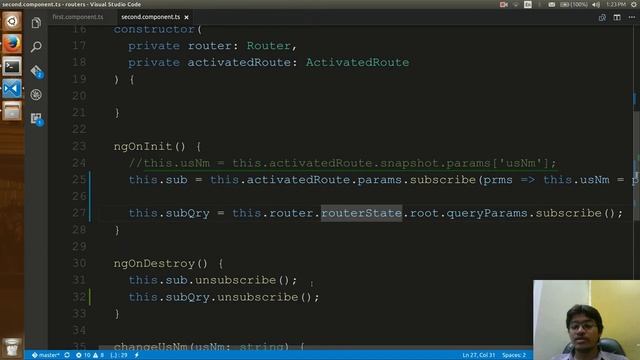Click the '29' bracket indicator in status bar
640x360 pixels.
coord(119,355)
